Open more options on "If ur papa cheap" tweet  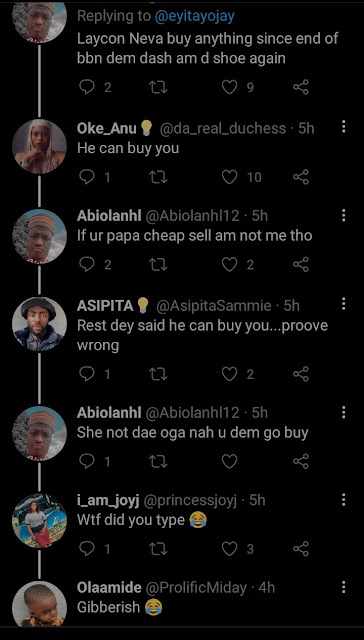(344, 215)
